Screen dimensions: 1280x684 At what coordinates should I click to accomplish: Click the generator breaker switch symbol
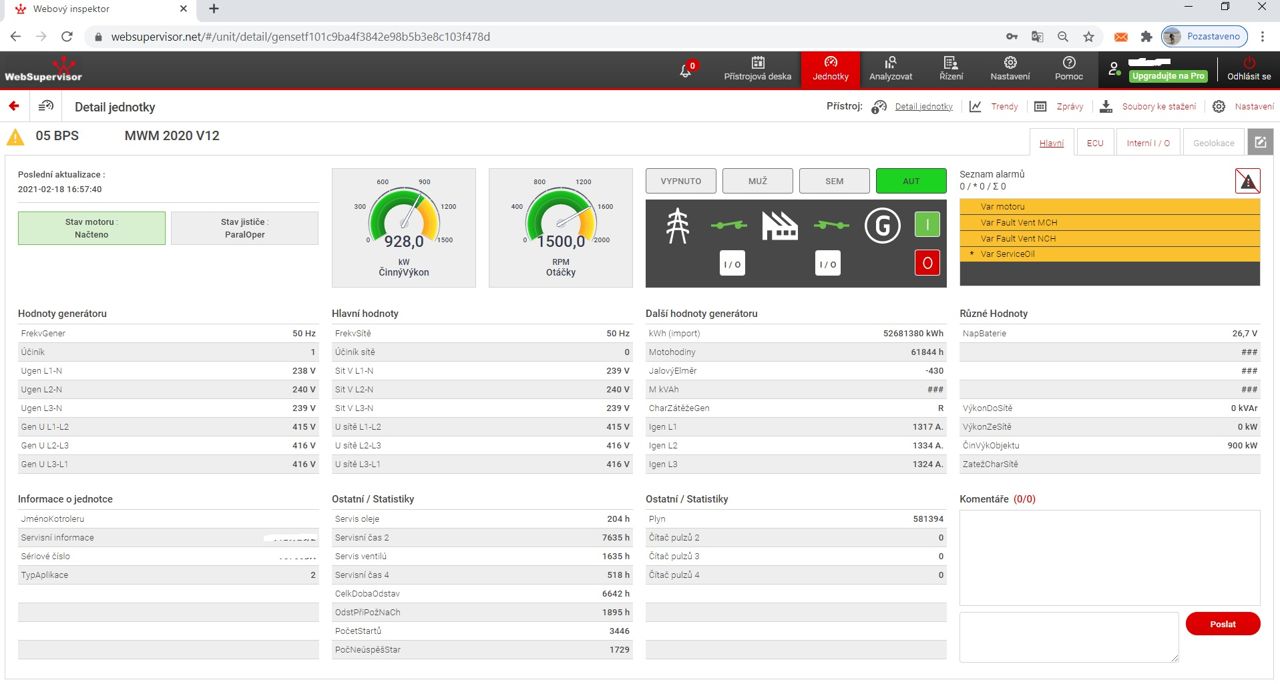[x=831, y=226]
